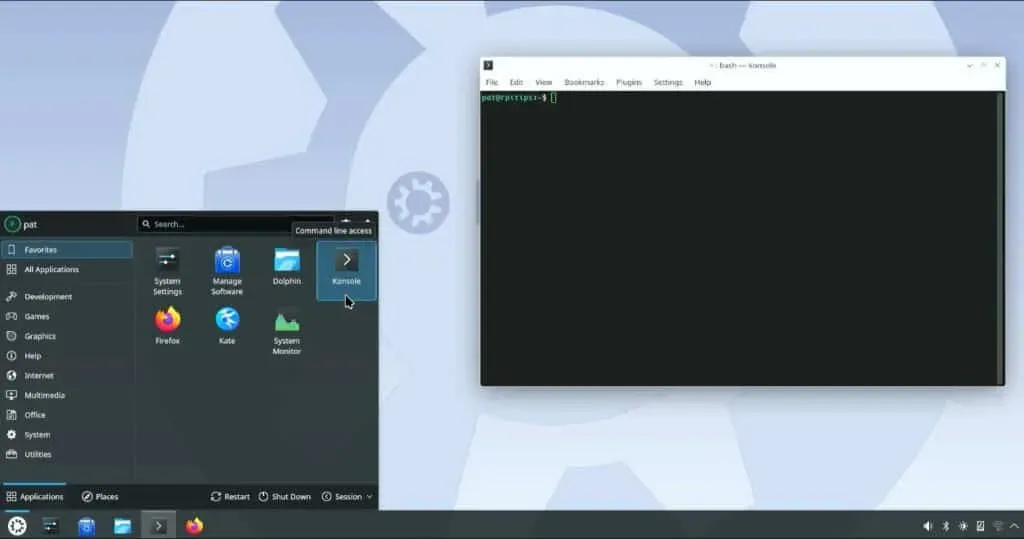Click the Konsole vertical scrollbar
This screenshot has width=1024, height=539.
coord(1000,238)
